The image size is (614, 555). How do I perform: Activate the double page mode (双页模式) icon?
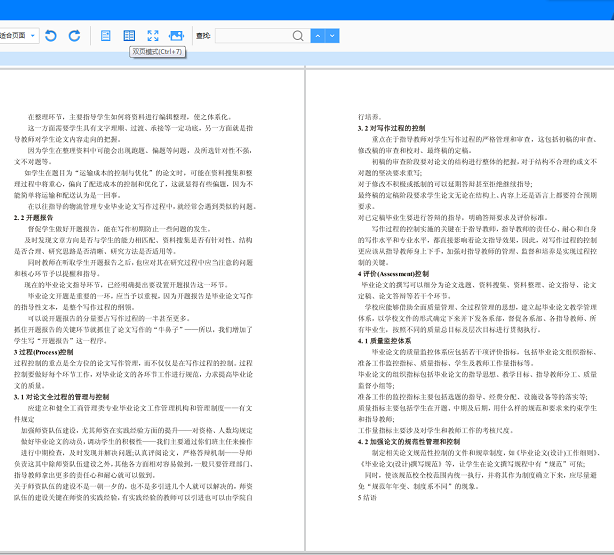129,36
